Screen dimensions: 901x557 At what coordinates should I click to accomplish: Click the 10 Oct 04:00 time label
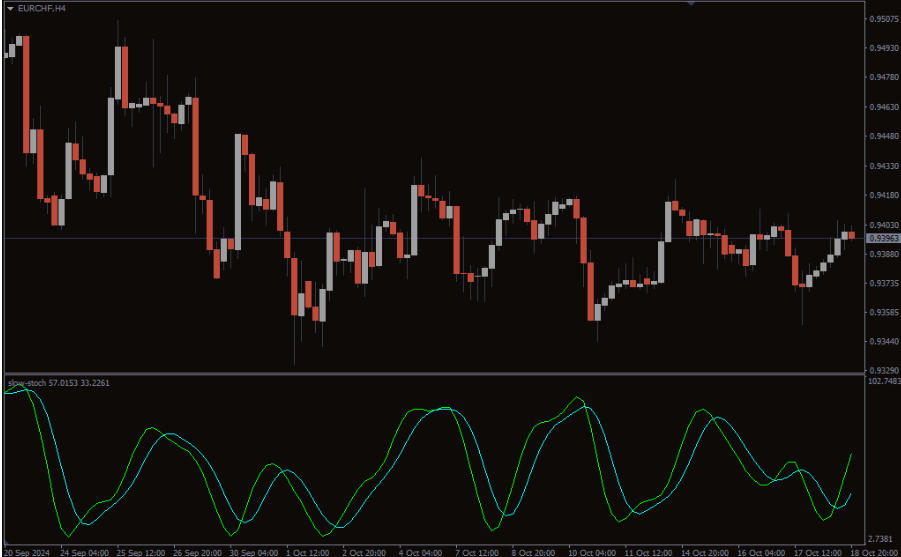[592, 551]
